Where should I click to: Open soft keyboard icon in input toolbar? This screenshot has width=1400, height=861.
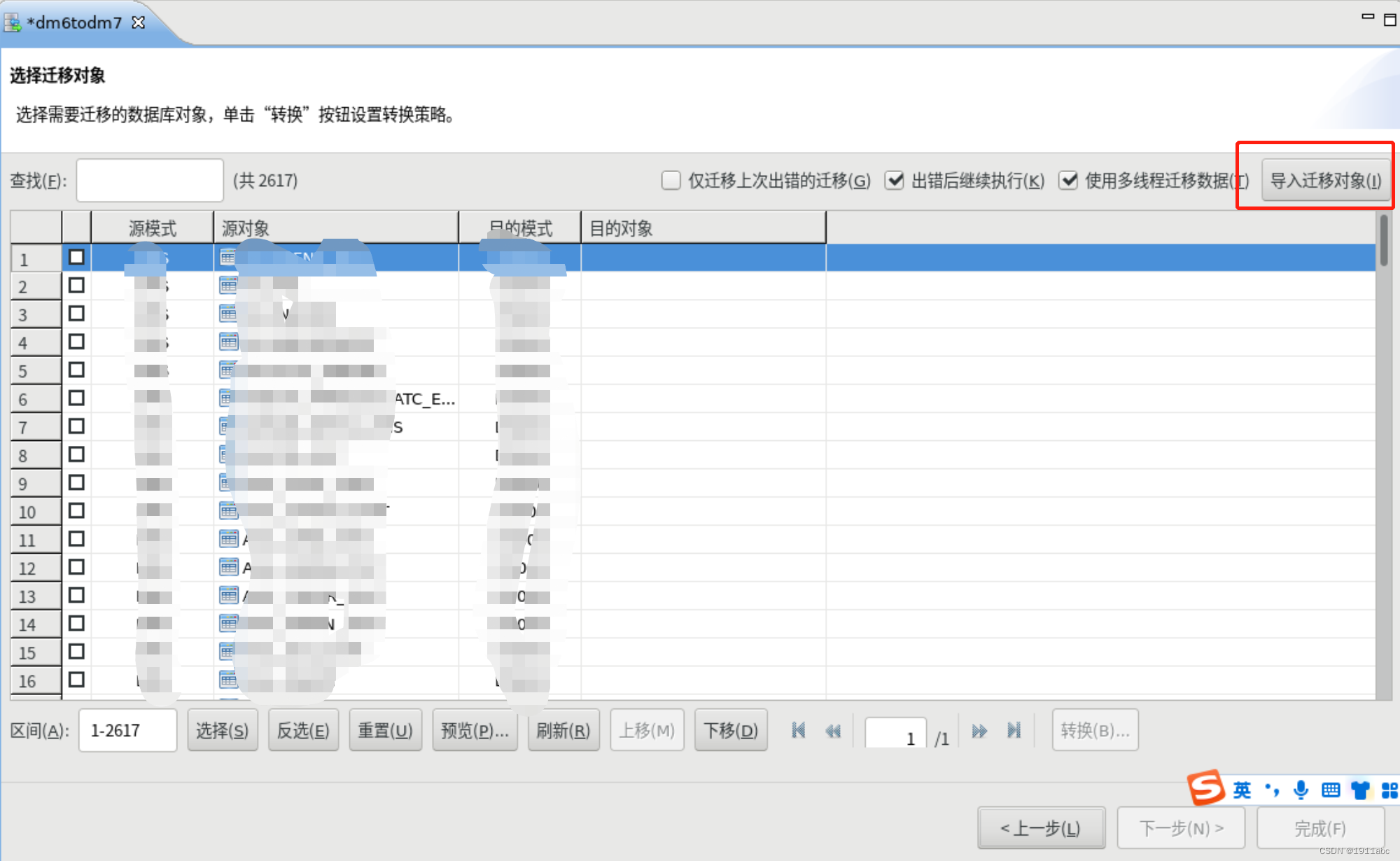click(x=1331, y=790)
